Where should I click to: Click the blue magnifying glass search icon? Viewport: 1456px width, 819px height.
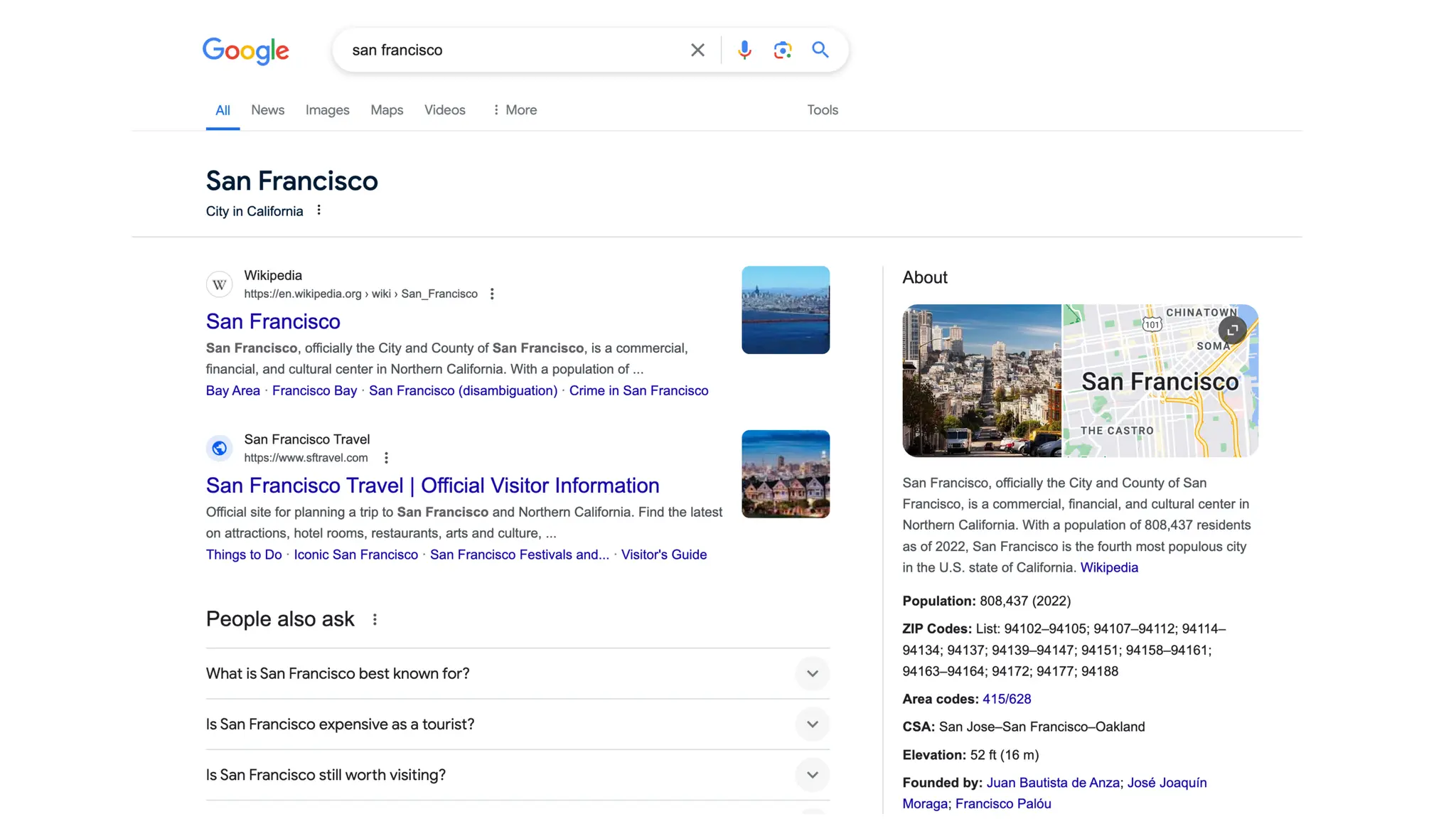pos(820,50)
